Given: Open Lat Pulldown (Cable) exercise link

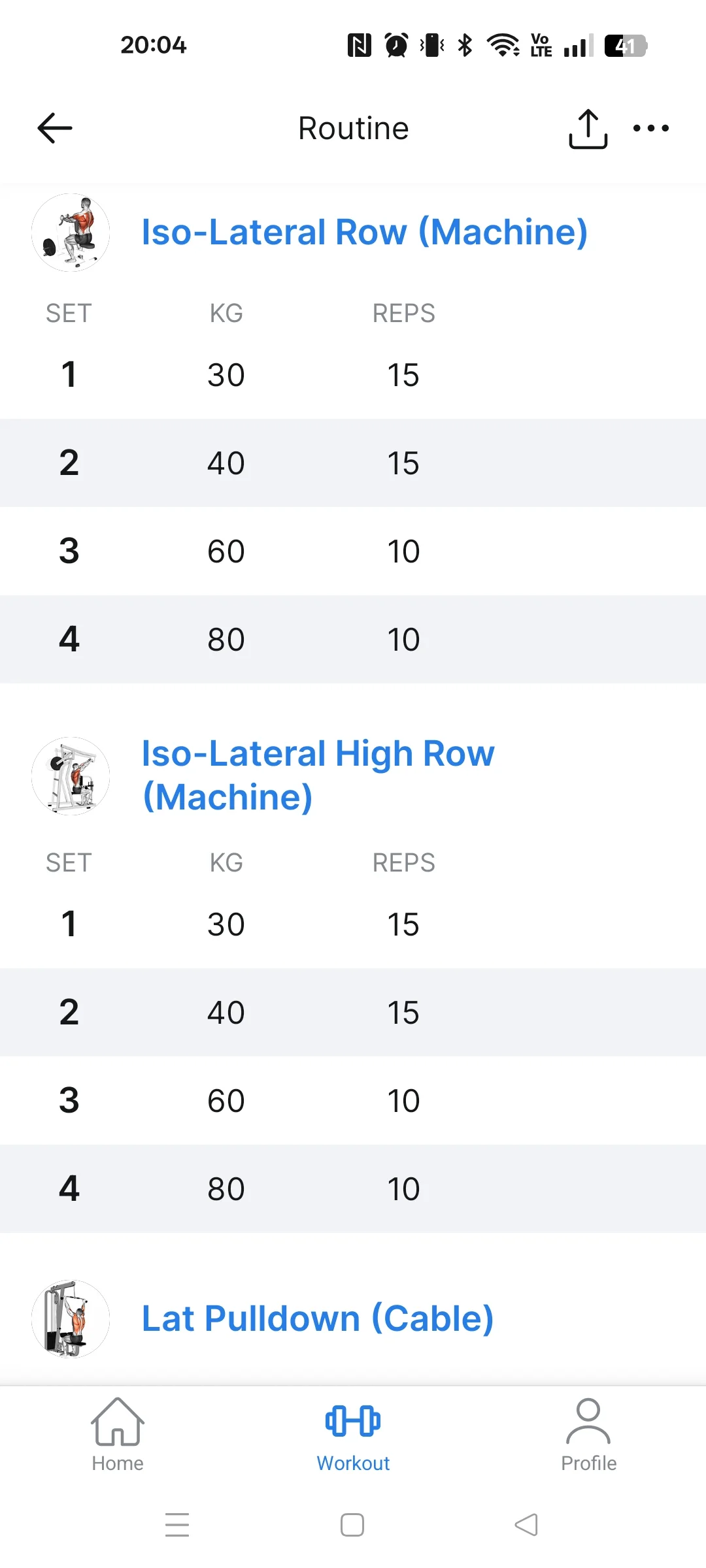Looking at the screenshot, I should tap(318, 1318).
